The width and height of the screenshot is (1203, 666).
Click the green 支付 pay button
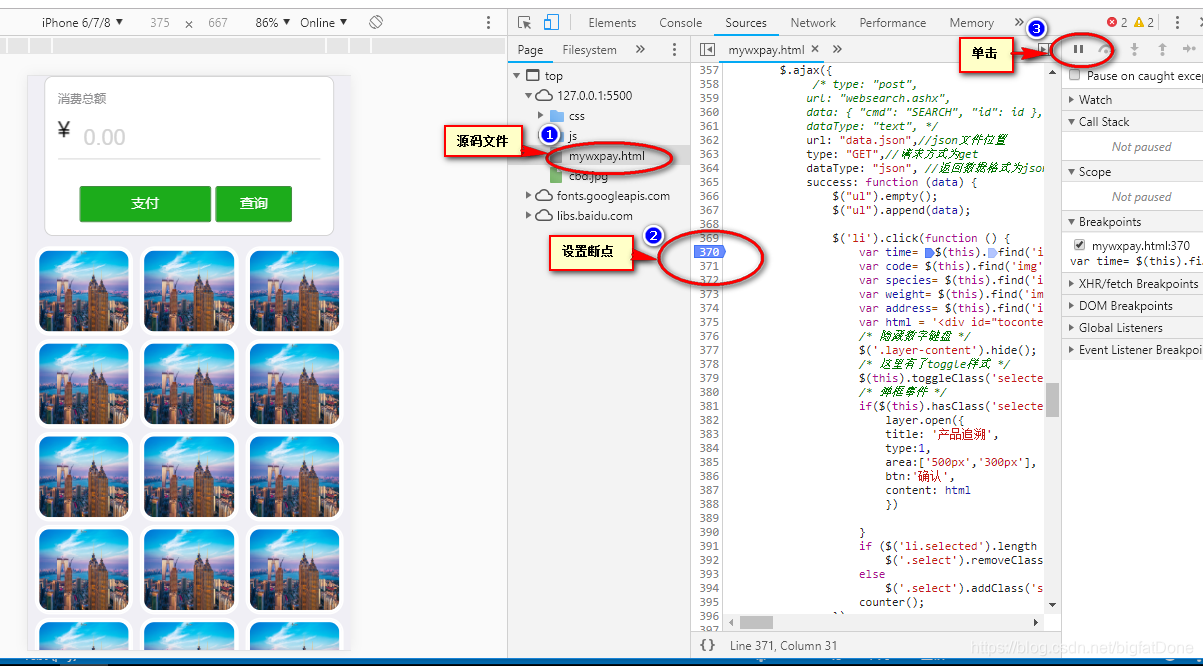tap(145, 203)
